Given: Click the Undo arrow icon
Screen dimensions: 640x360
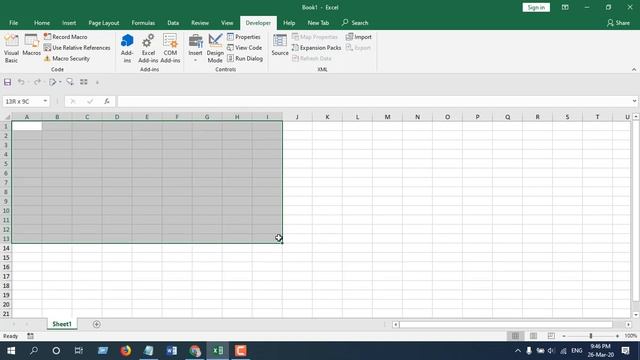Looking at the screenshot, I should [20, 82].
